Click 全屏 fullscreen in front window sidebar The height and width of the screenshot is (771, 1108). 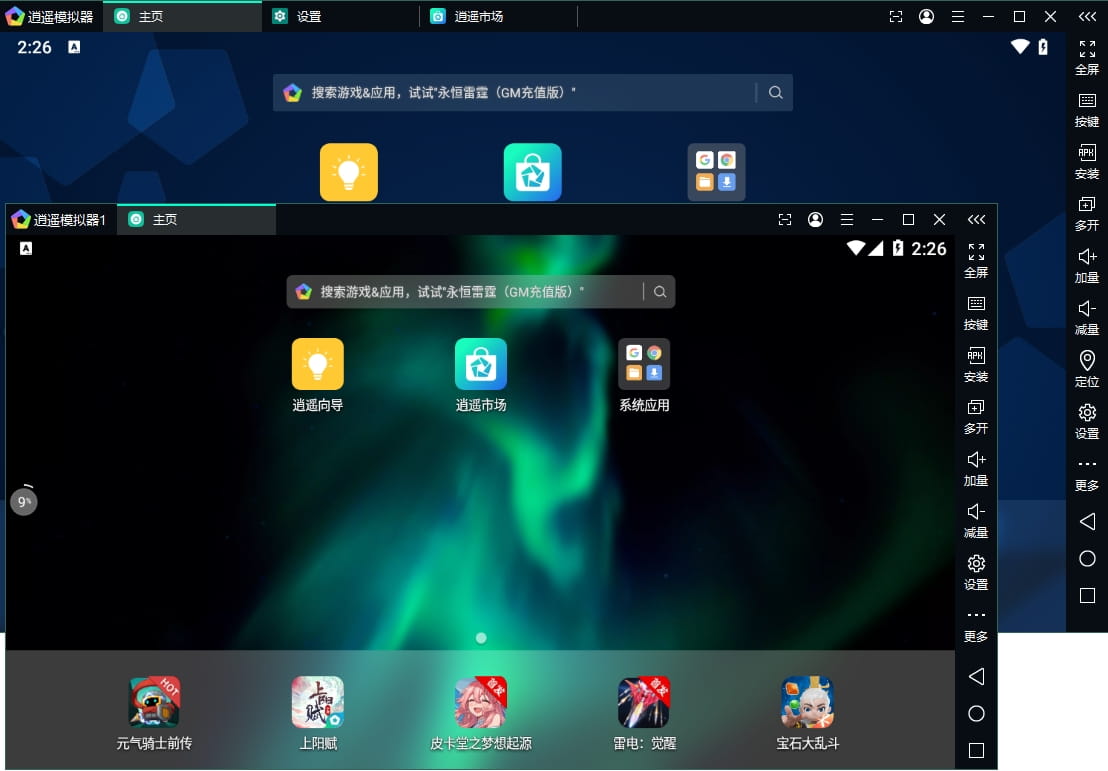tap(976, 260)
